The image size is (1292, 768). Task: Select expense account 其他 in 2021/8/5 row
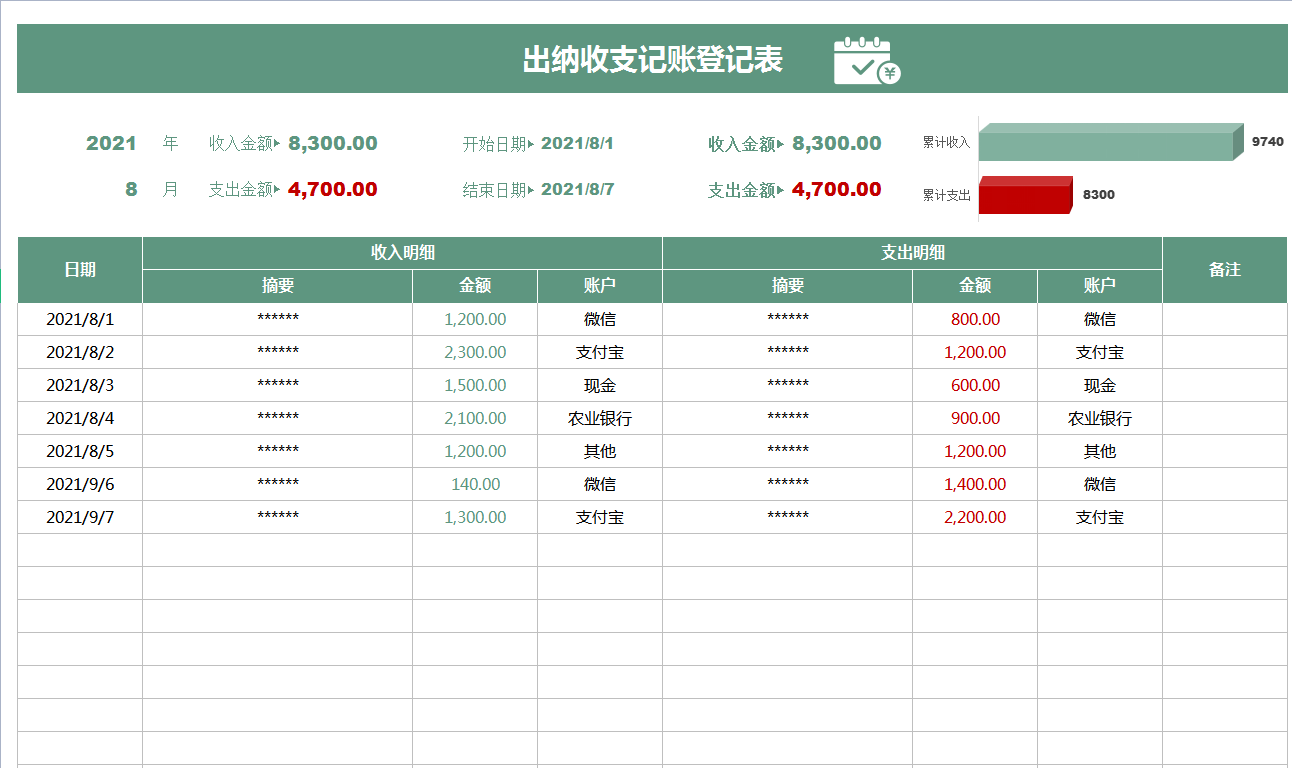click(1100, 451)
